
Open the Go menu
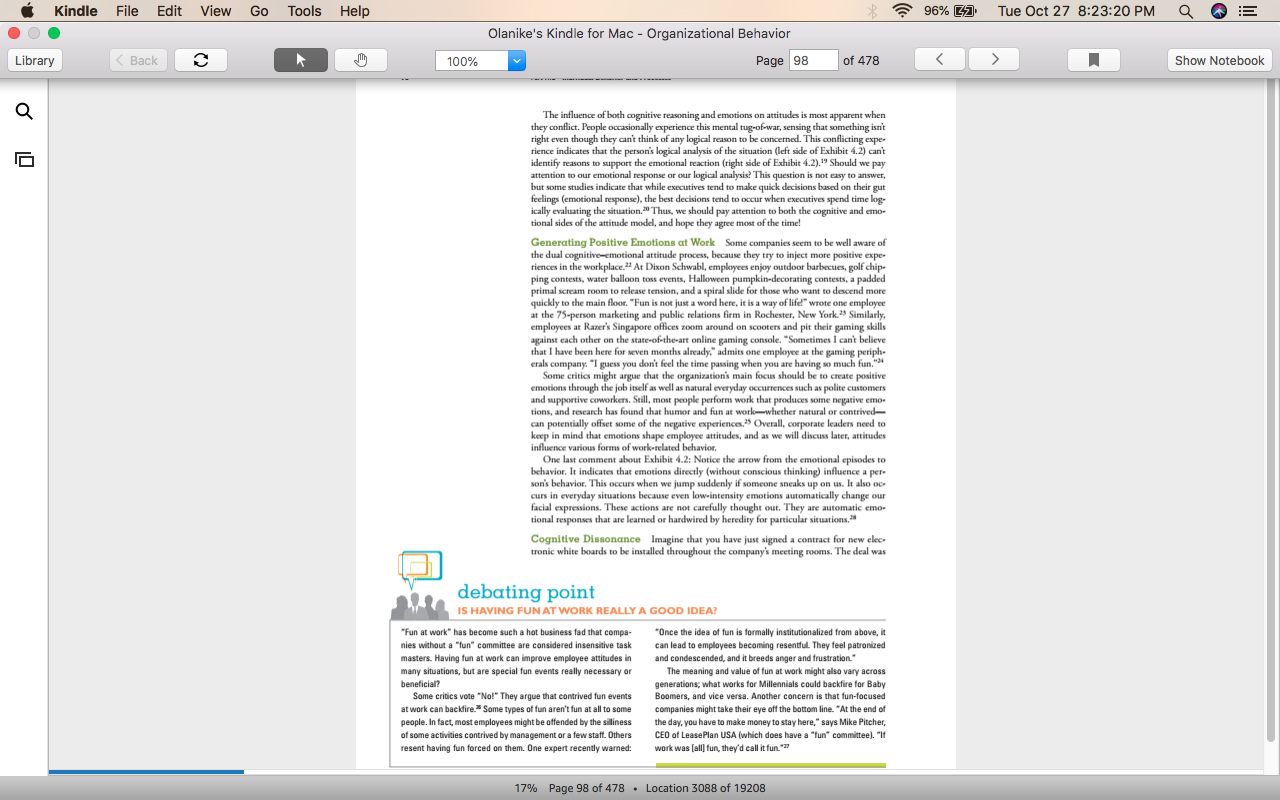(259, 11)
